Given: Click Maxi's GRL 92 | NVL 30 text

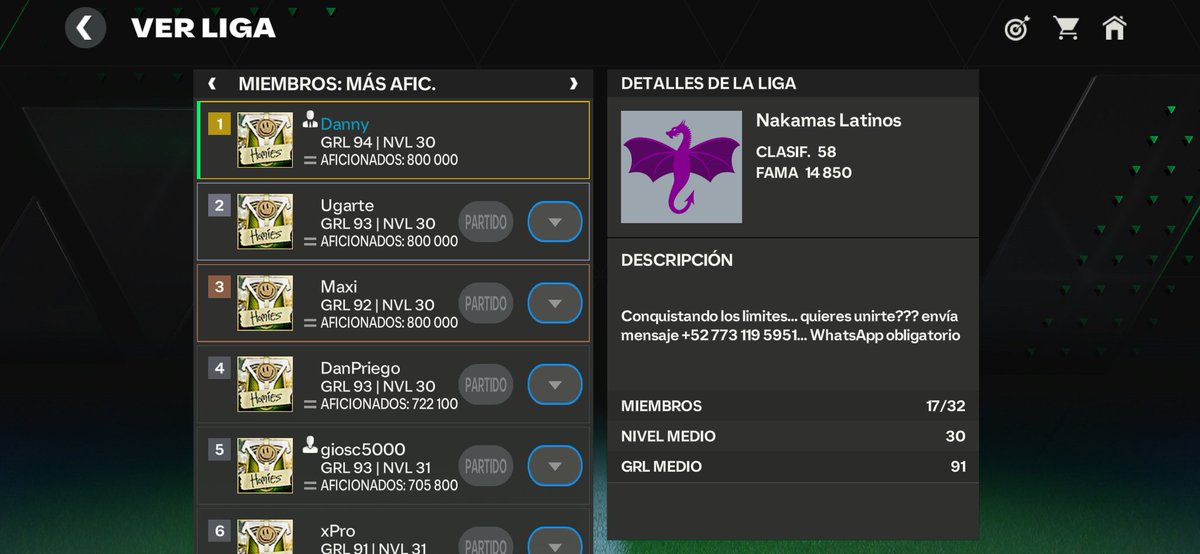Looking at the screenshot, I should click(x=378, y=305).
